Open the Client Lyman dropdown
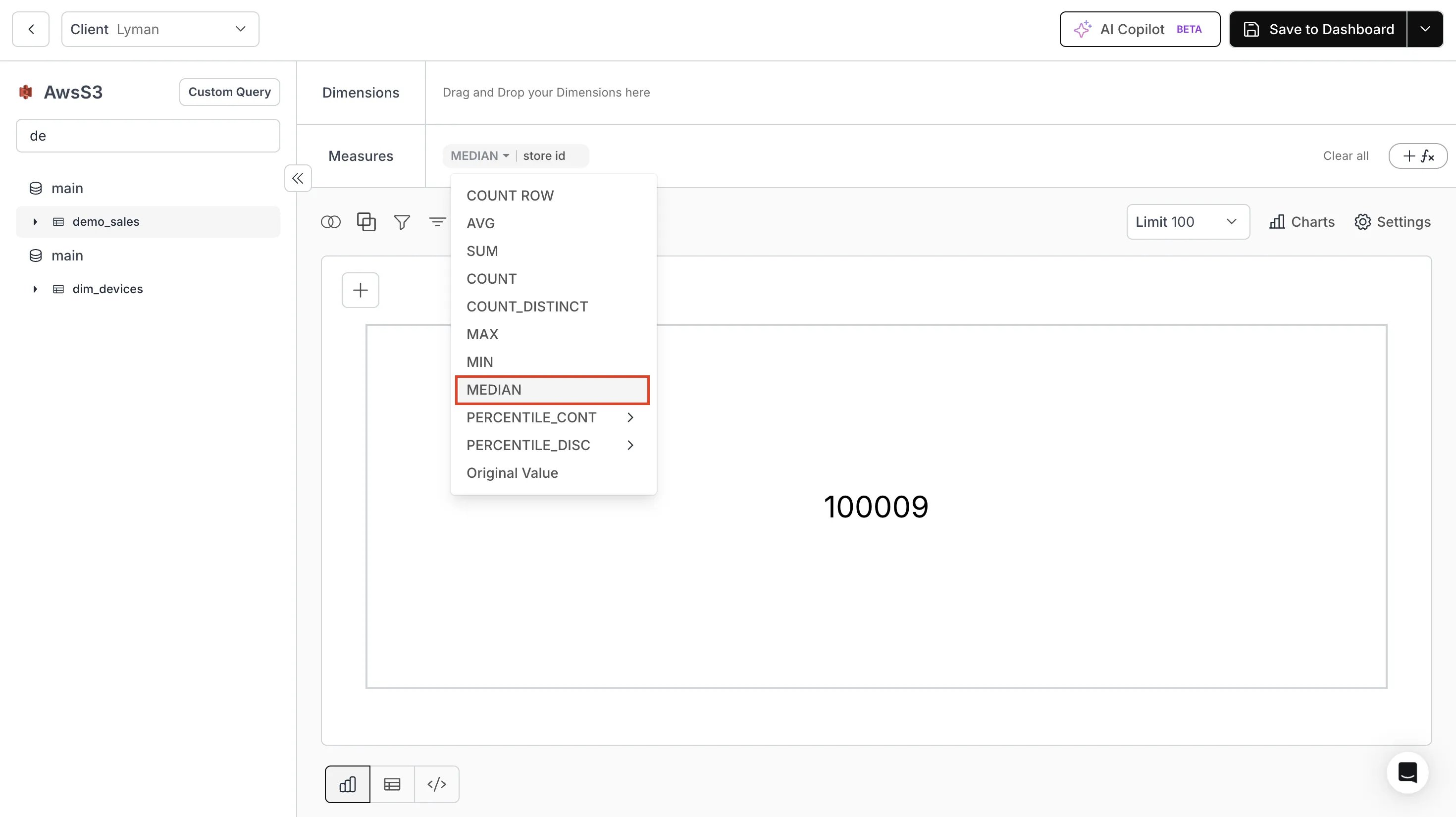 (160, 29)
